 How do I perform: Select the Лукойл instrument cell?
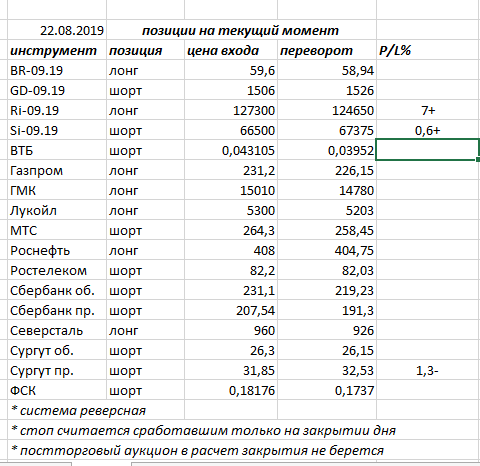coord(57,210)
